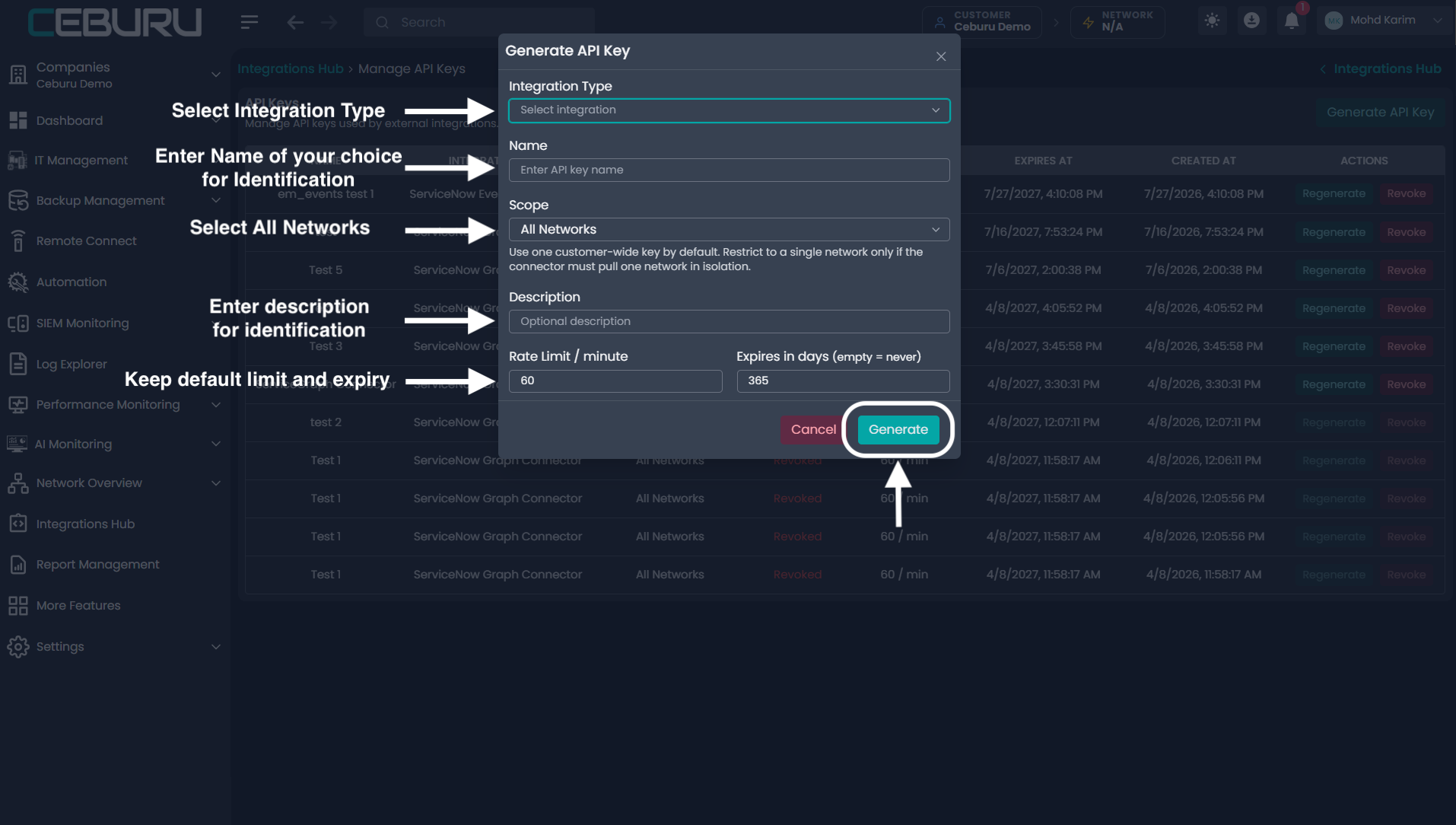Expand the Companies chevron
1456x825 pixels.
[x=216, y=75]
